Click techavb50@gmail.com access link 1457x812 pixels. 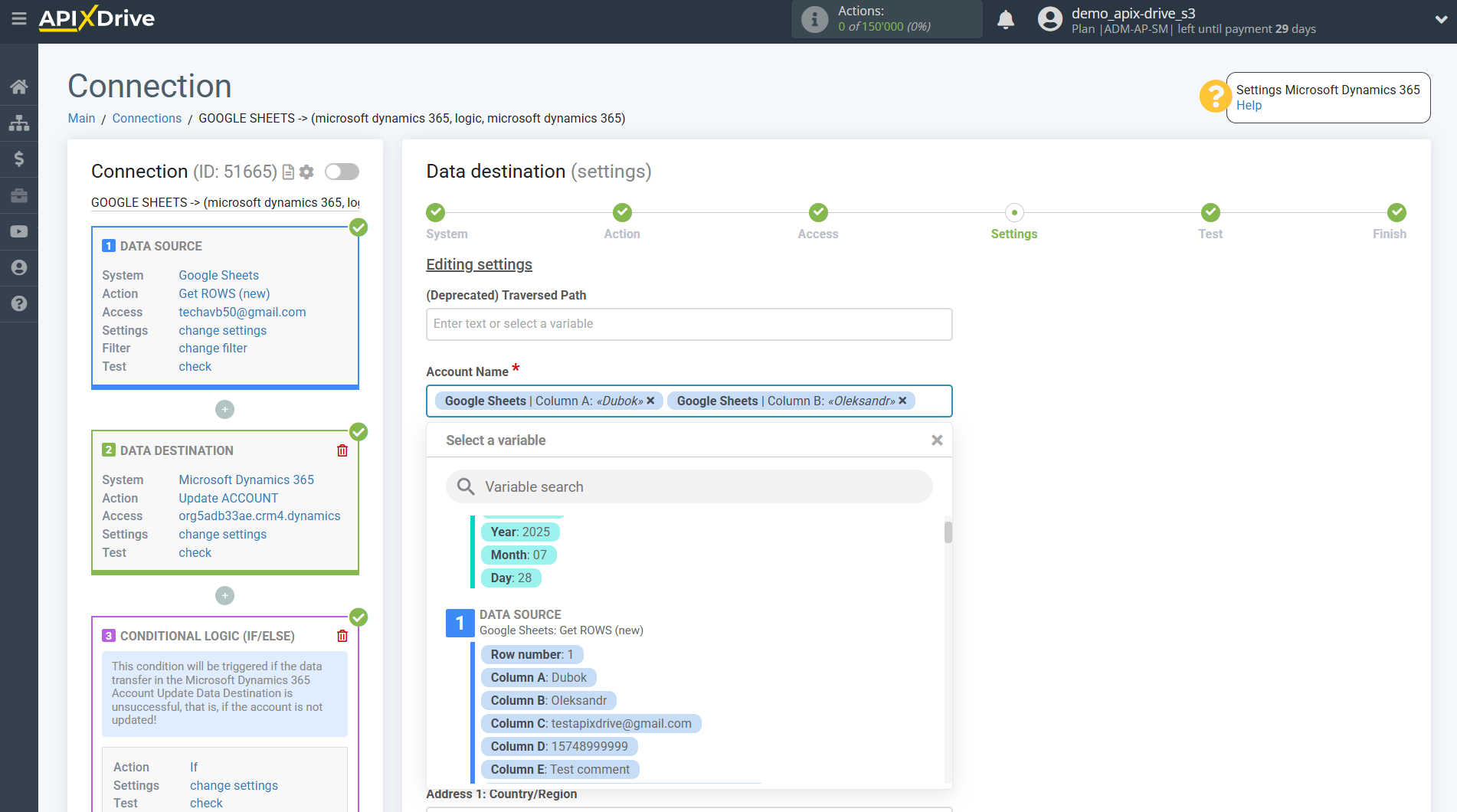[x=242, y=312]
